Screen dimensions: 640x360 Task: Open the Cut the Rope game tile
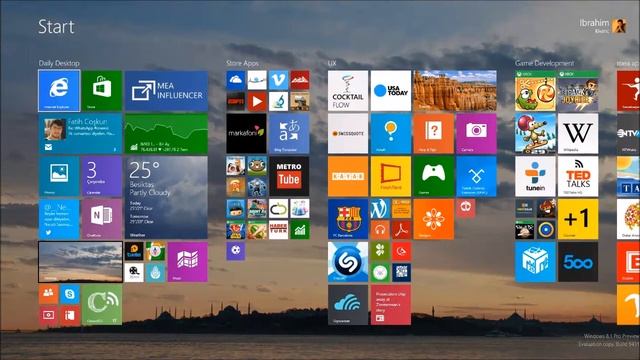(535, 91)
